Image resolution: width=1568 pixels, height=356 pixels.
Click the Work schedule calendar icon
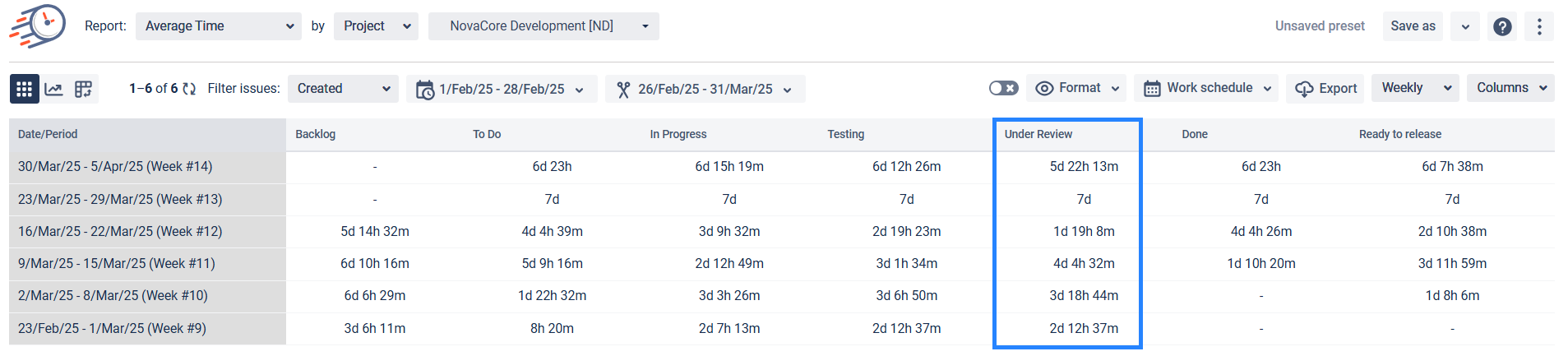click(1152, 89)
